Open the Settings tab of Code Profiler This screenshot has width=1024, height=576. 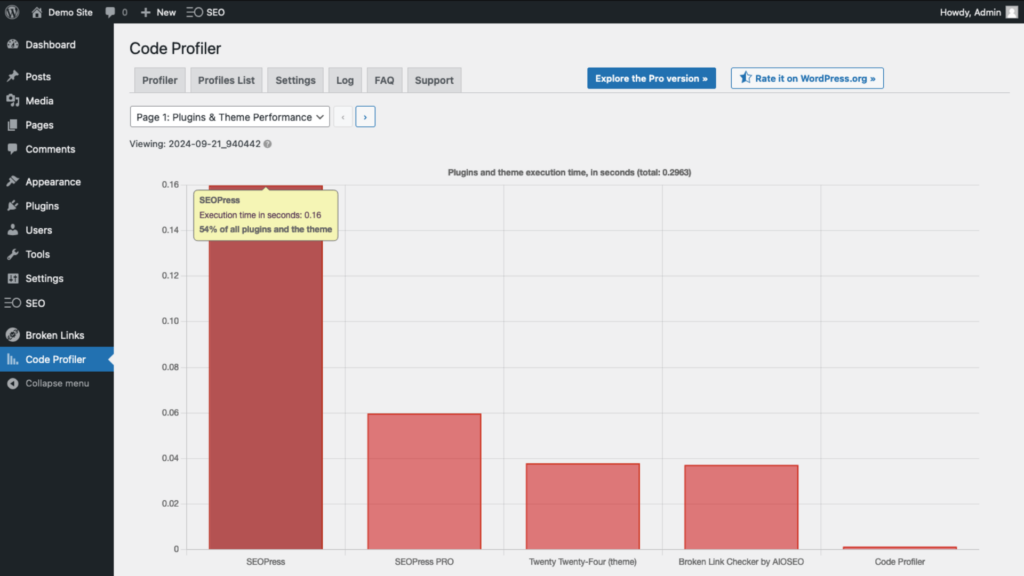tap(295, 80)
